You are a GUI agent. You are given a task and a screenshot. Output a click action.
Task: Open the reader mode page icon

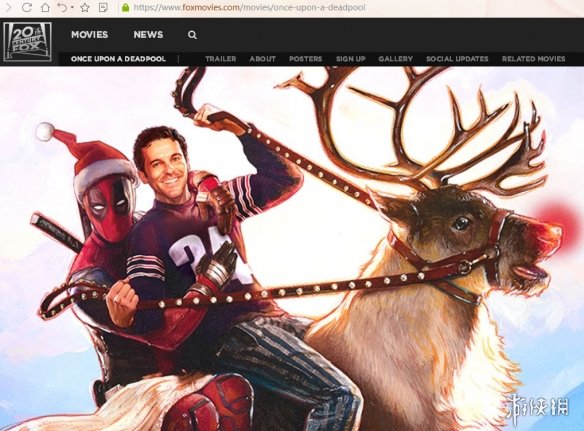click(103, 7)
